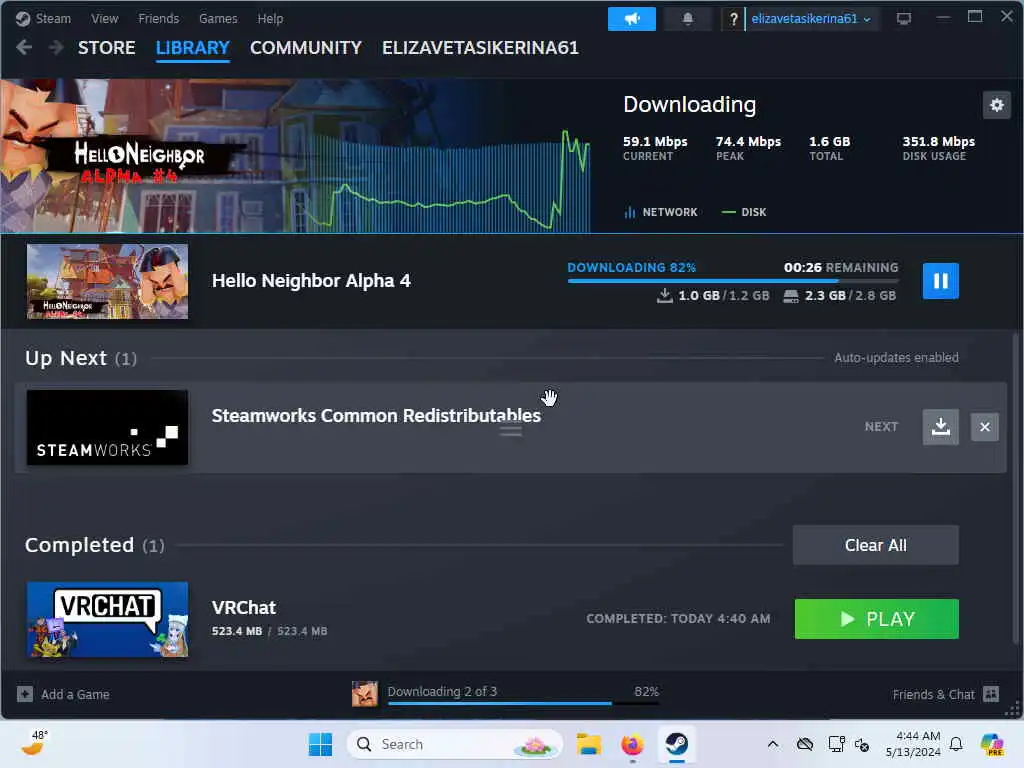The image size is (1024, 768).
Task: Grab the drag handle on Steamworks row
Action: (x=511, y=431)
